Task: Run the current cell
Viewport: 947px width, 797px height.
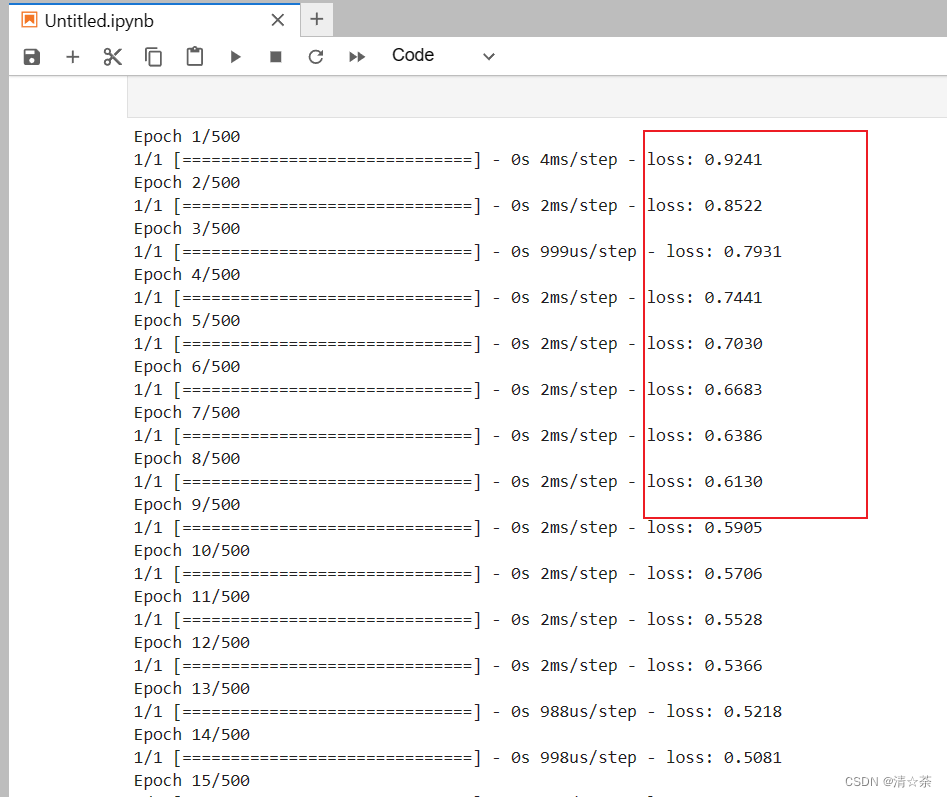Action: (235, 56)
